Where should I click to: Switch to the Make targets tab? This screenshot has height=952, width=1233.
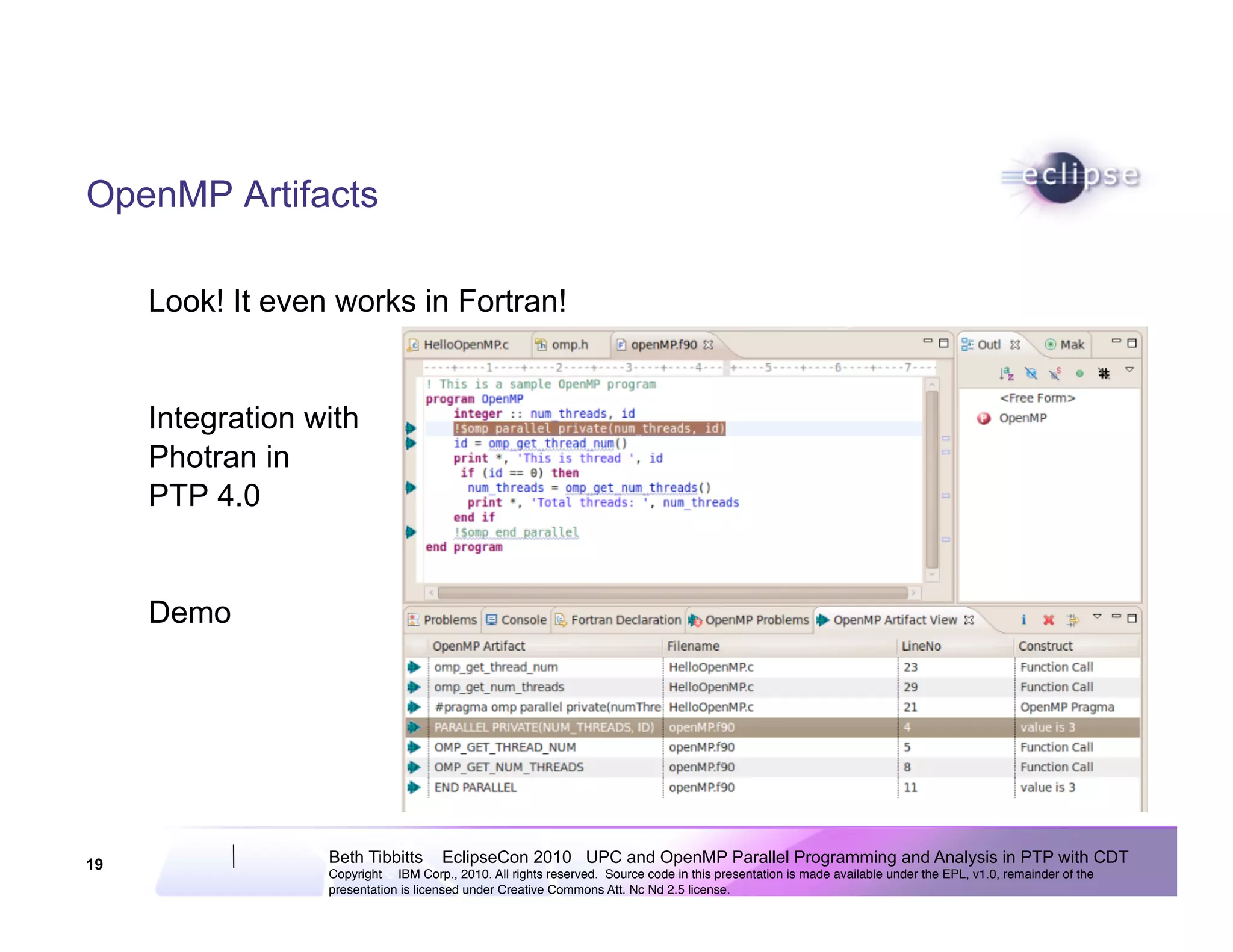coord(1064,344)
